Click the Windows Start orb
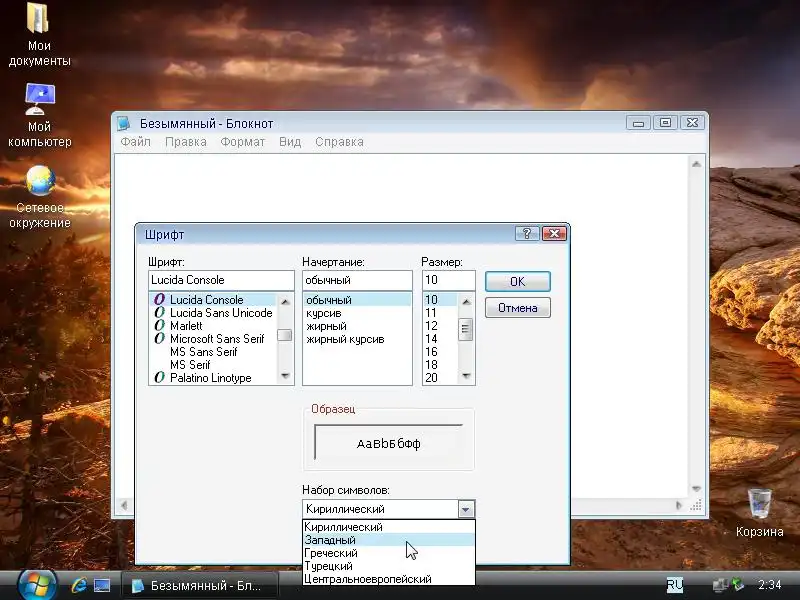 coord(36,584)
